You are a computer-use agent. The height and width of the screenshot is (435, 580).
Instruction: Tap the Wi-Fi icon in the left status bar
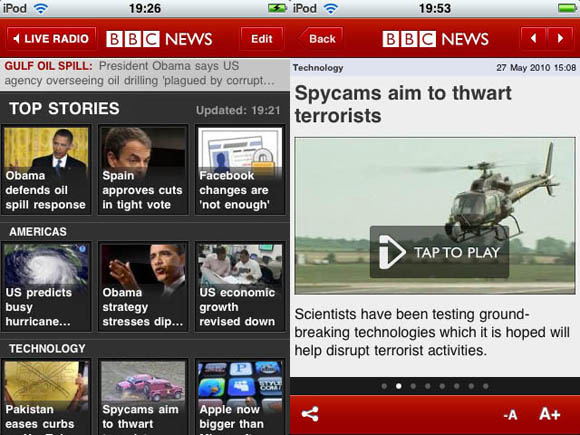pyautogui.click(x=40, y=8)
